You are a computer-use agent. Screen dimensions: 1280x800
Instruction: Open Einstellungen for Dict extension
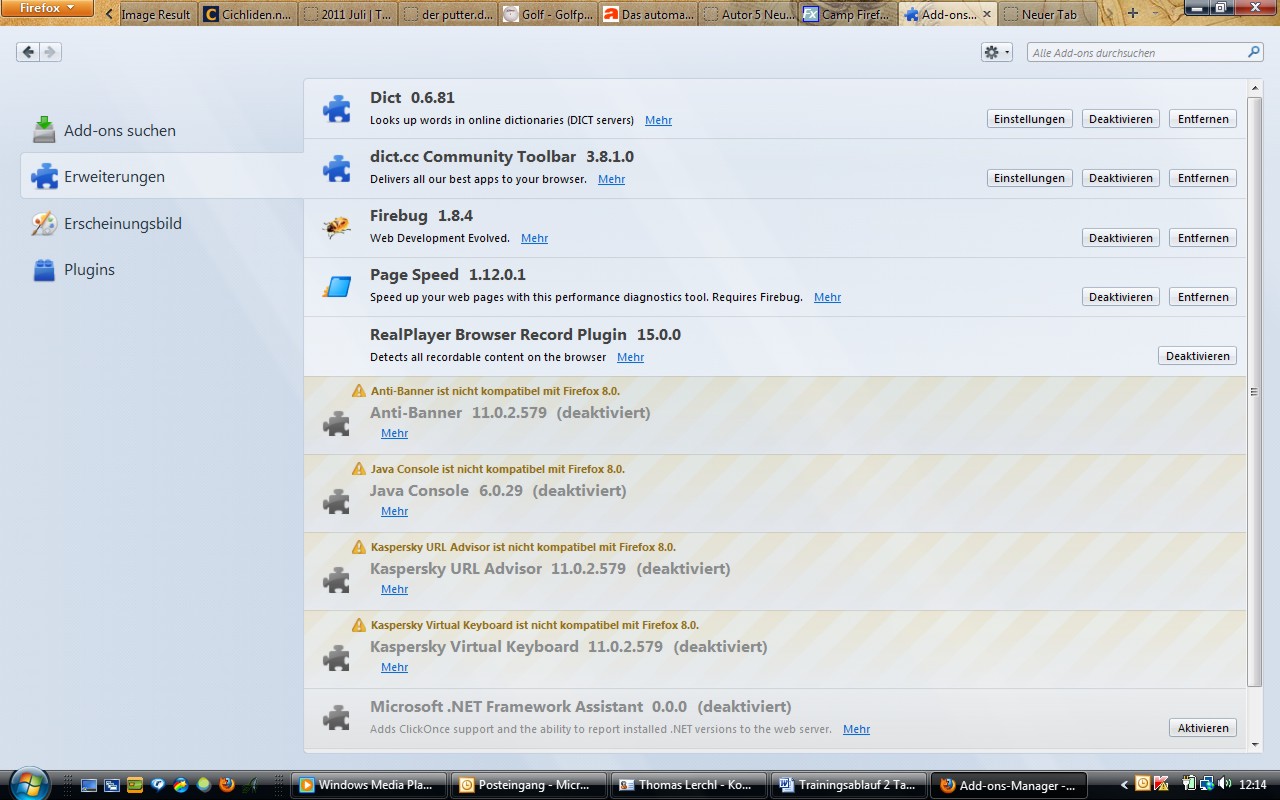click(1029, 119)
